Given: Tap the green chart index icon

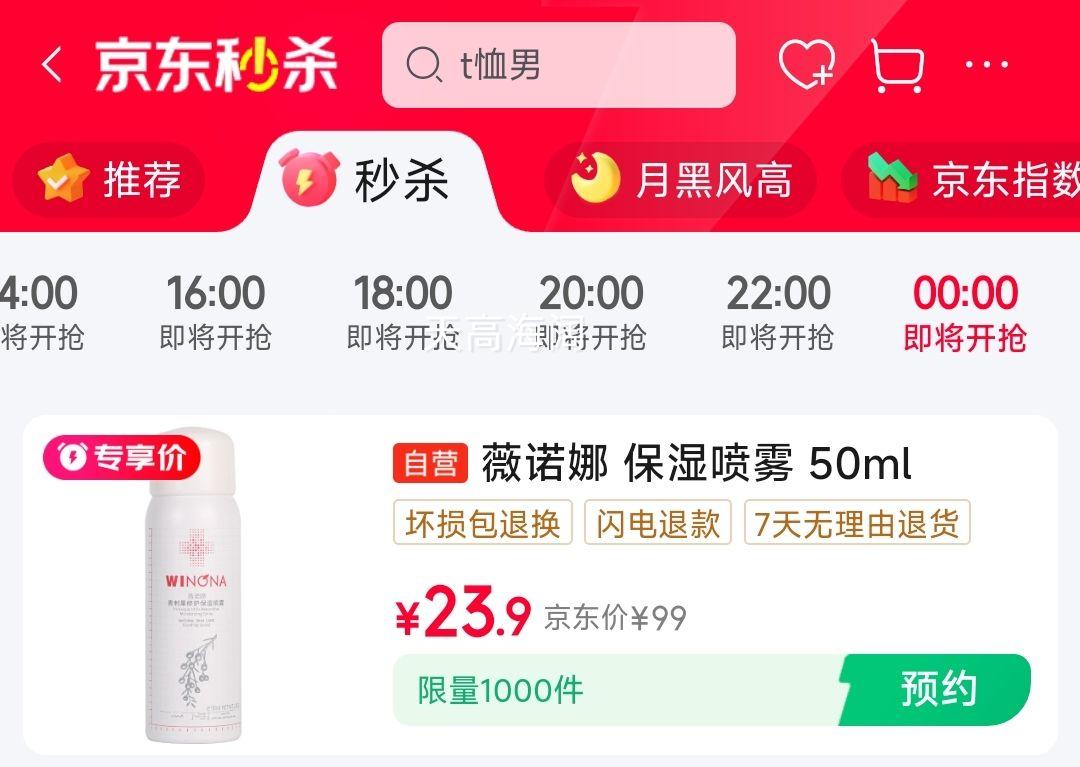Looking at the screenshot, I should point(891,178).
